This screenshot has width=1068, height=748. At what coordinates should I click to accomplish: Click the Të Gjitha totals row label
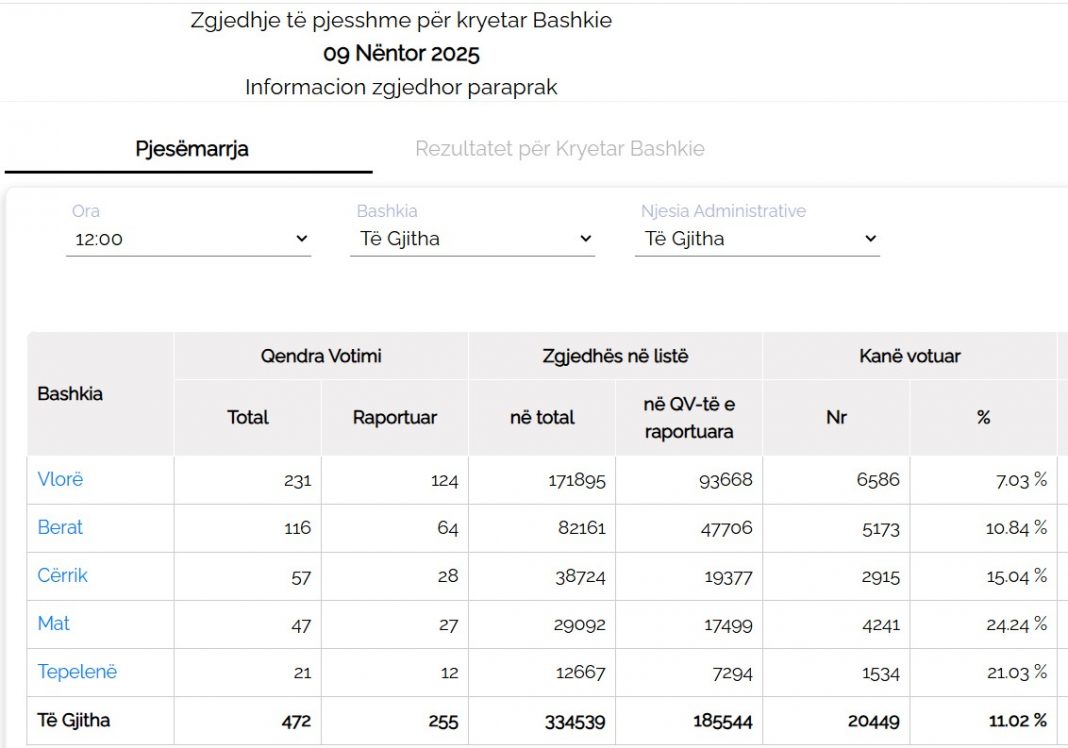coord(74,721)
